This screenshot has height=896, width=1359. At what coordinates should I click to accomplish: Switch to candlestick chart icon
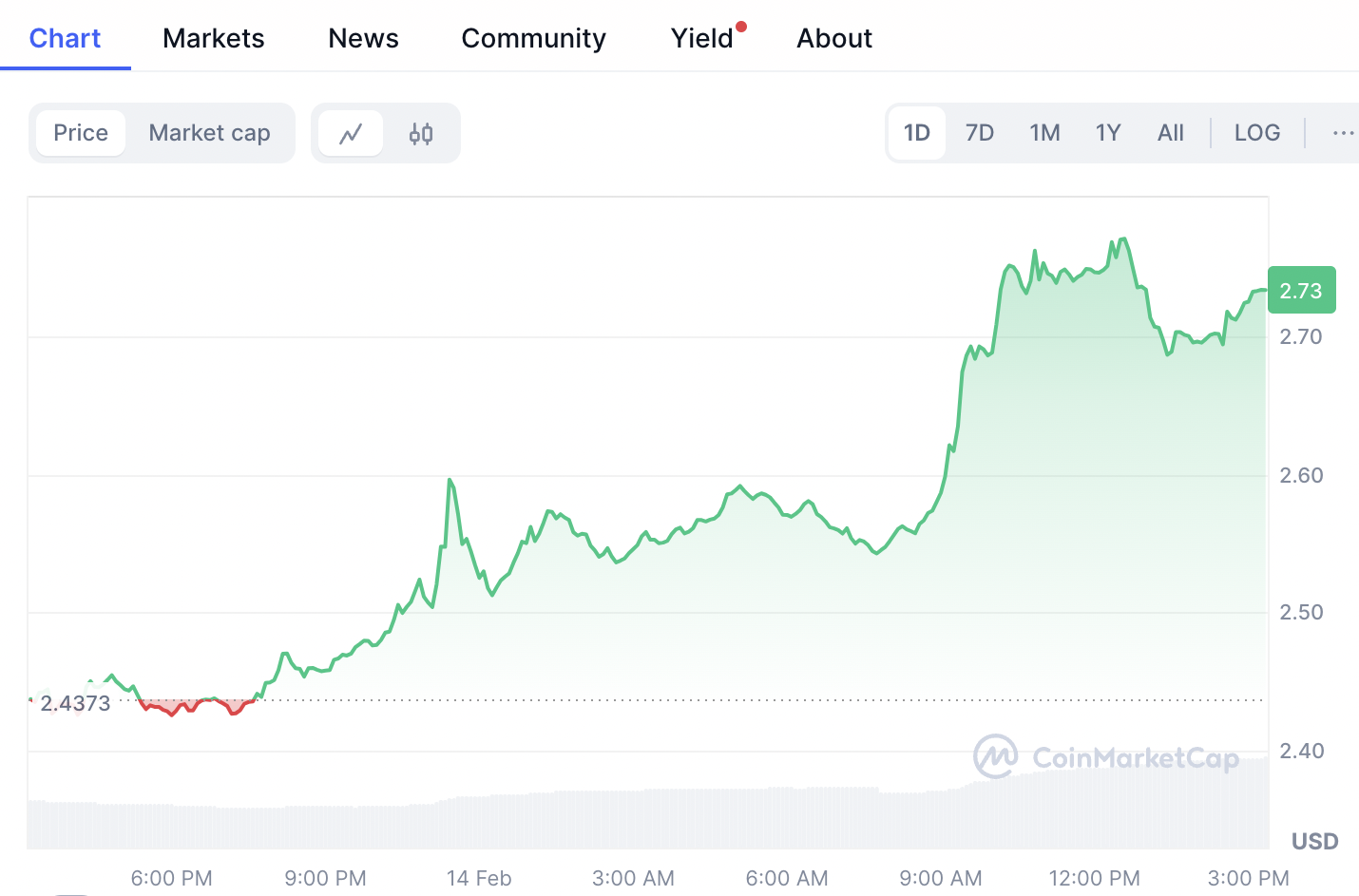click(x=421, y=133)
